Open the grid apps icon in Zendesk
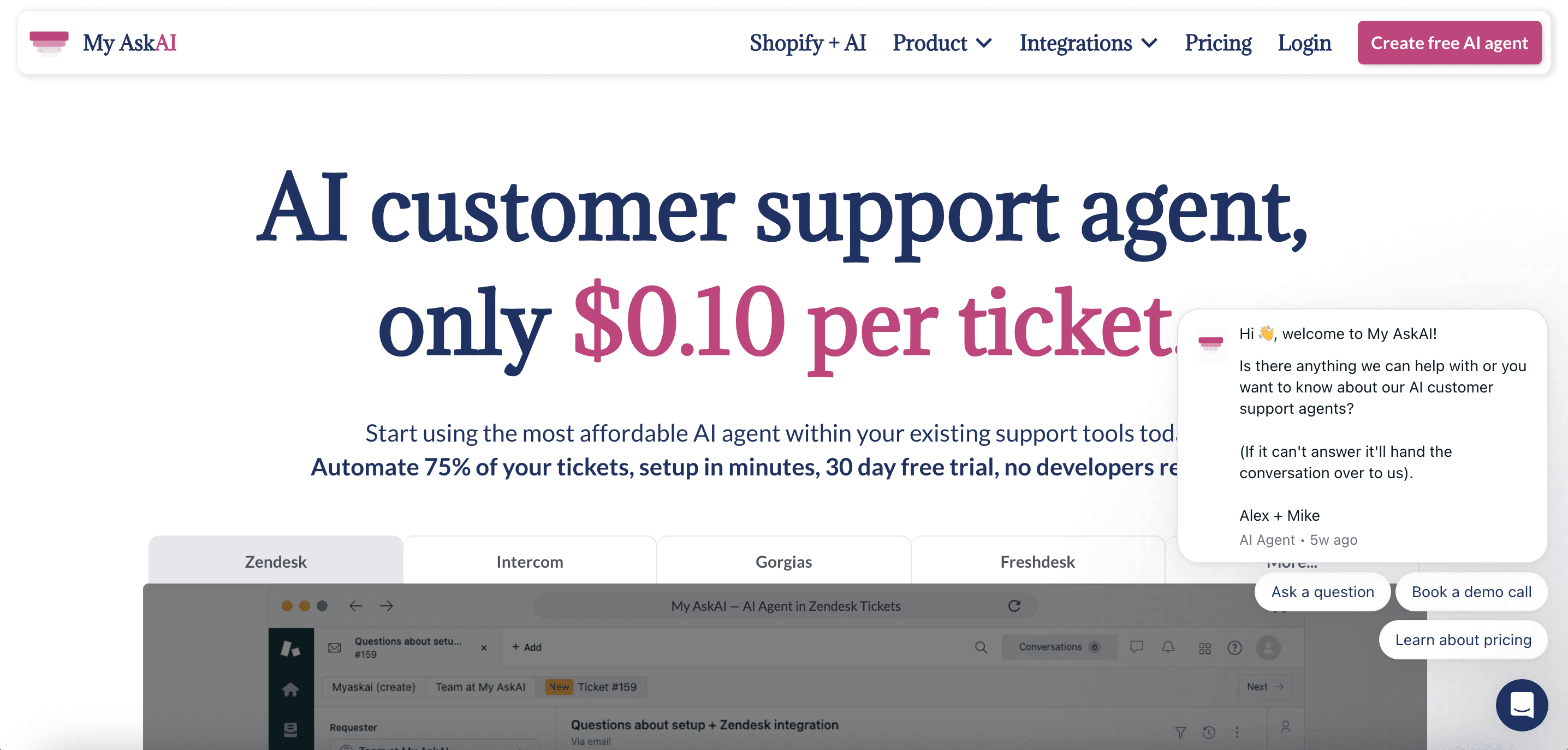1568x750 pixels. coord(1204,648)
